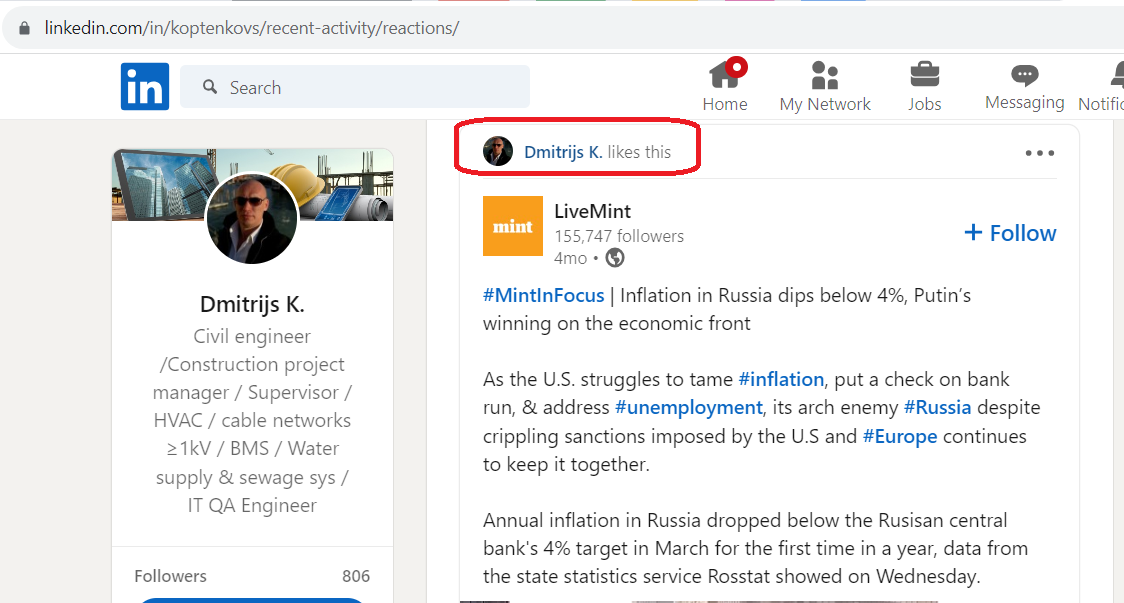Click the LinkedIn logo icon
The image size is (1124, 603).
point(145,87)
